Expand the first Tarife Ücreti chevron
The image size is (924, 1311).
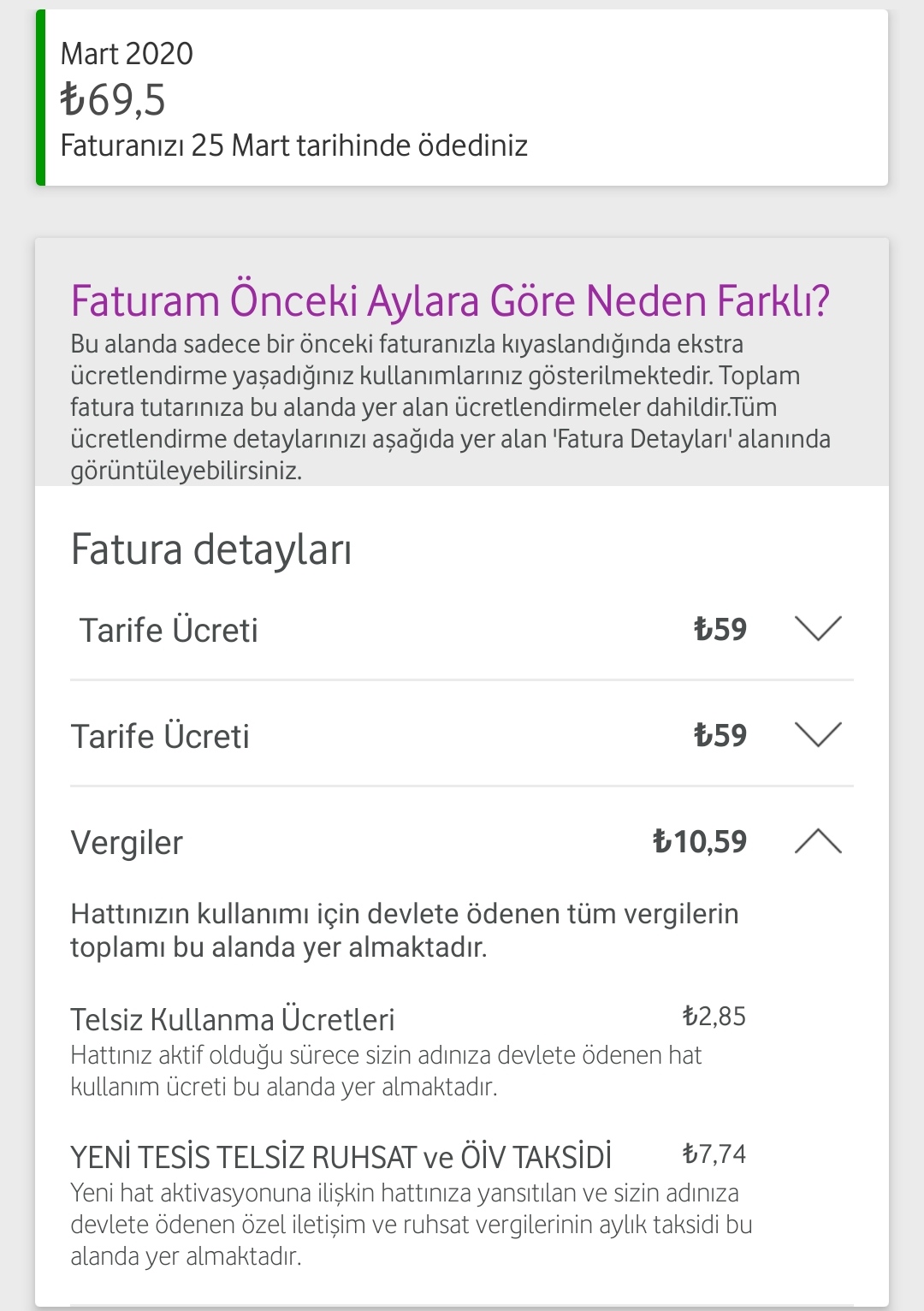tap(818, 628)
